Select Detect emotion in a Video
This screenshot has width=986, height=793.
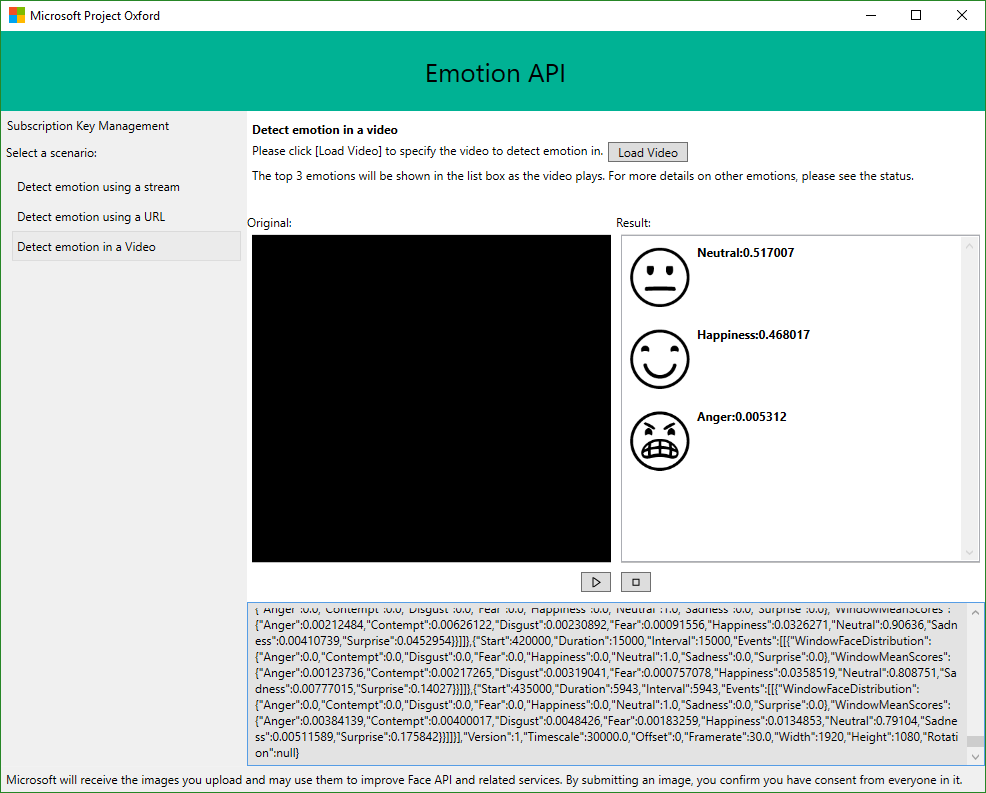click(126, 247)
